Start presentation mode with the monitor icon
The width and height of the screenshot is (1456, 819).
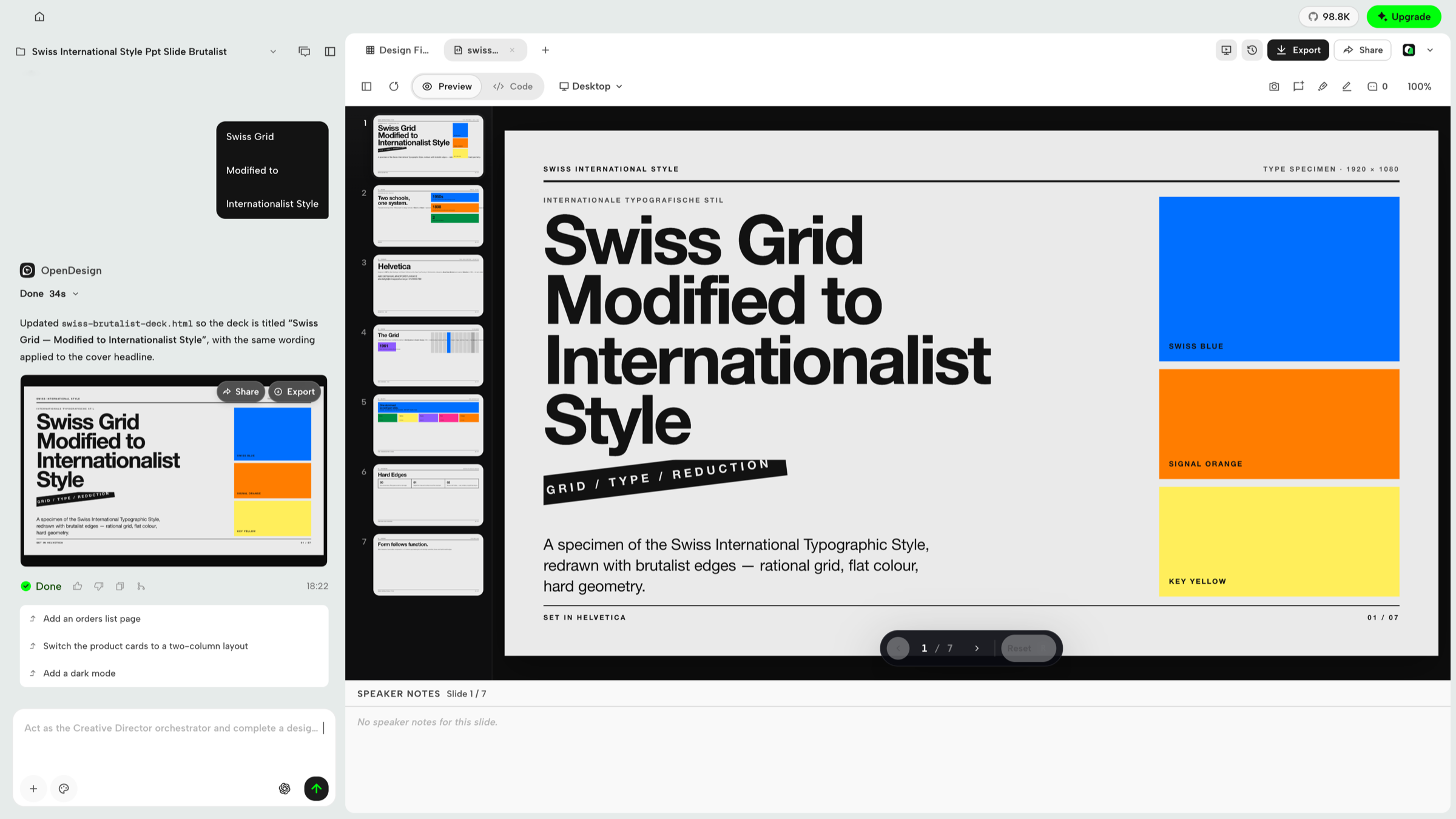click(1226, 50)
